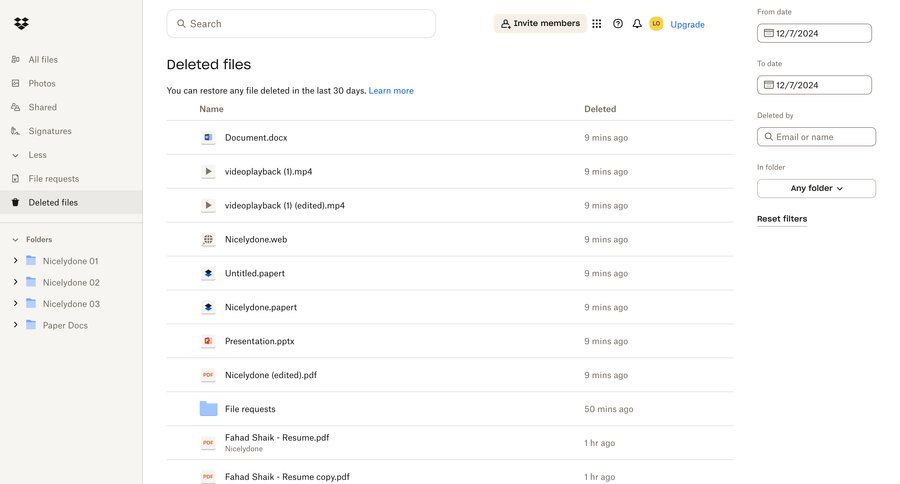Select the Document.docx file name
900x484 pixels.
[x=256, y=138]
